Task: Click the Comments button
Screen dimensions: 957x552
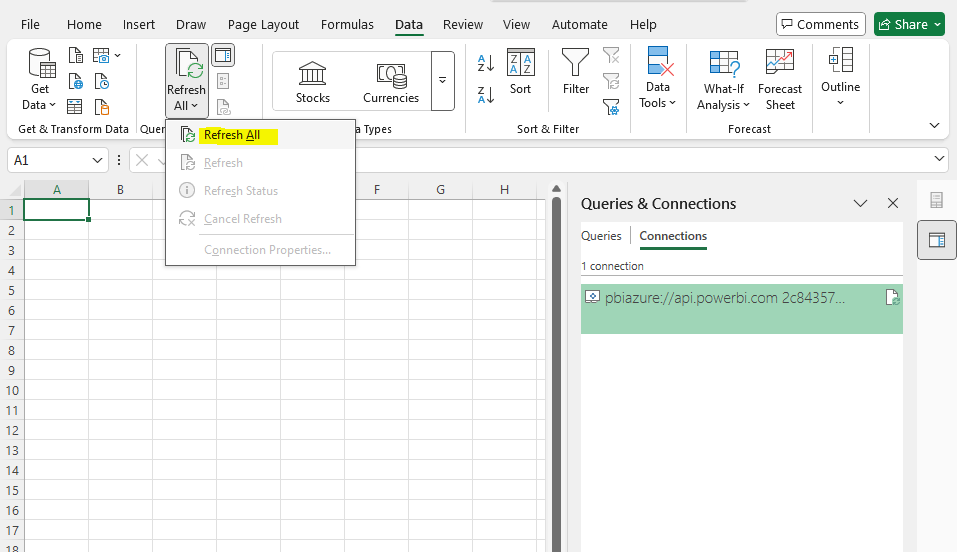Action: pyautogui.click(x=820, y=24)
